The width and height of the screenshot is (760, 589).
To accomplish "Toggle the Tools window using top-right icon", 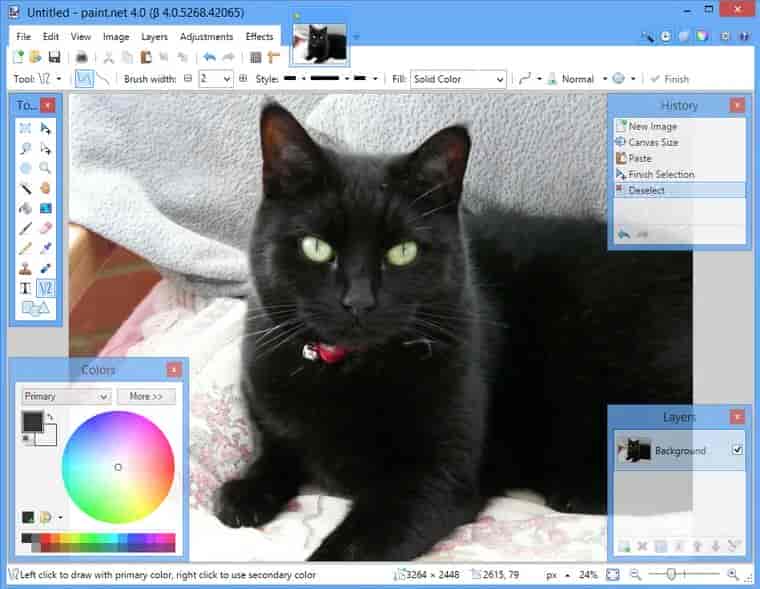I will (x=648, y=36).
